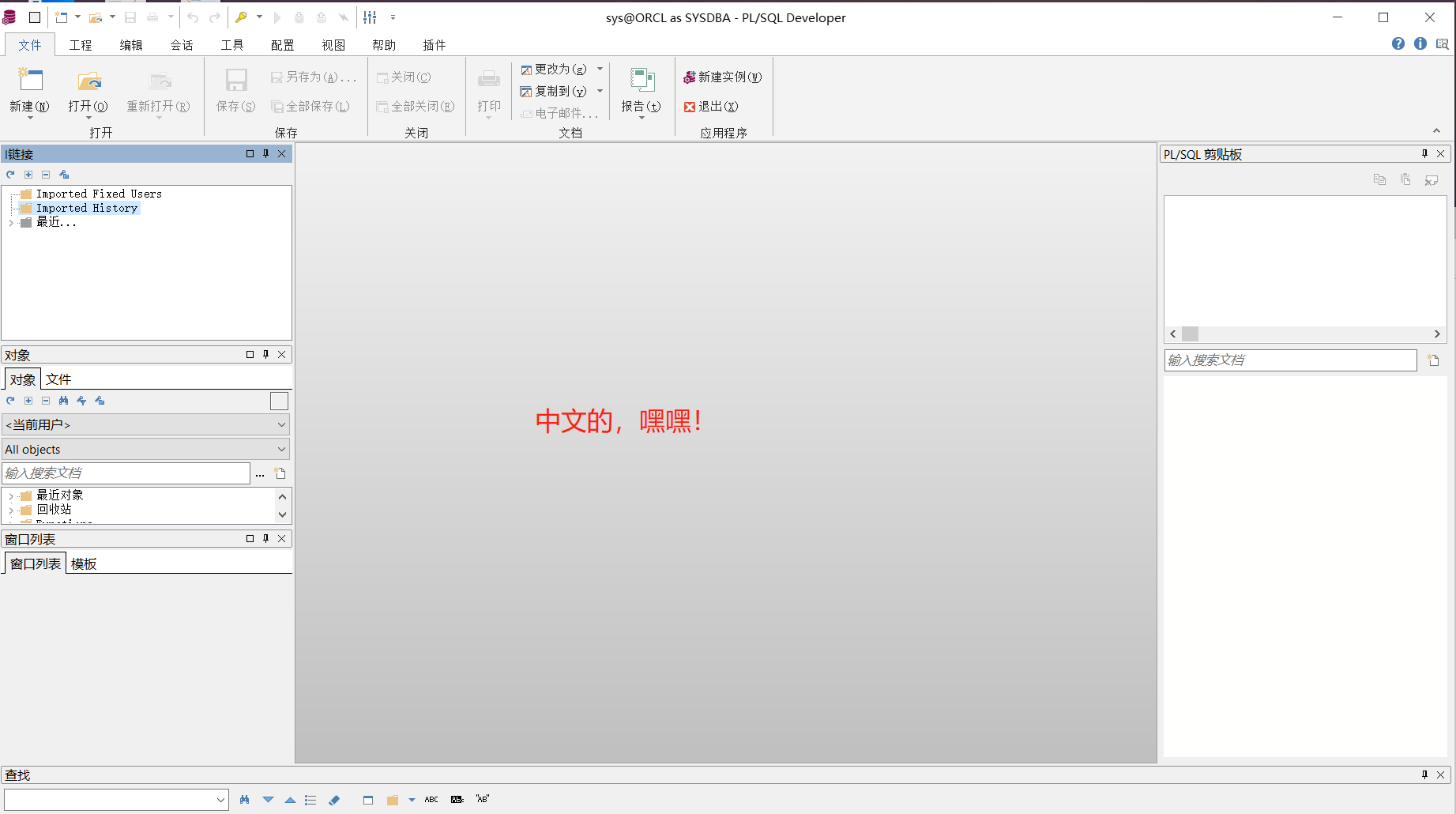Open the 工具 menu
The image size is (1456, 814).
[x=231, y=45]
